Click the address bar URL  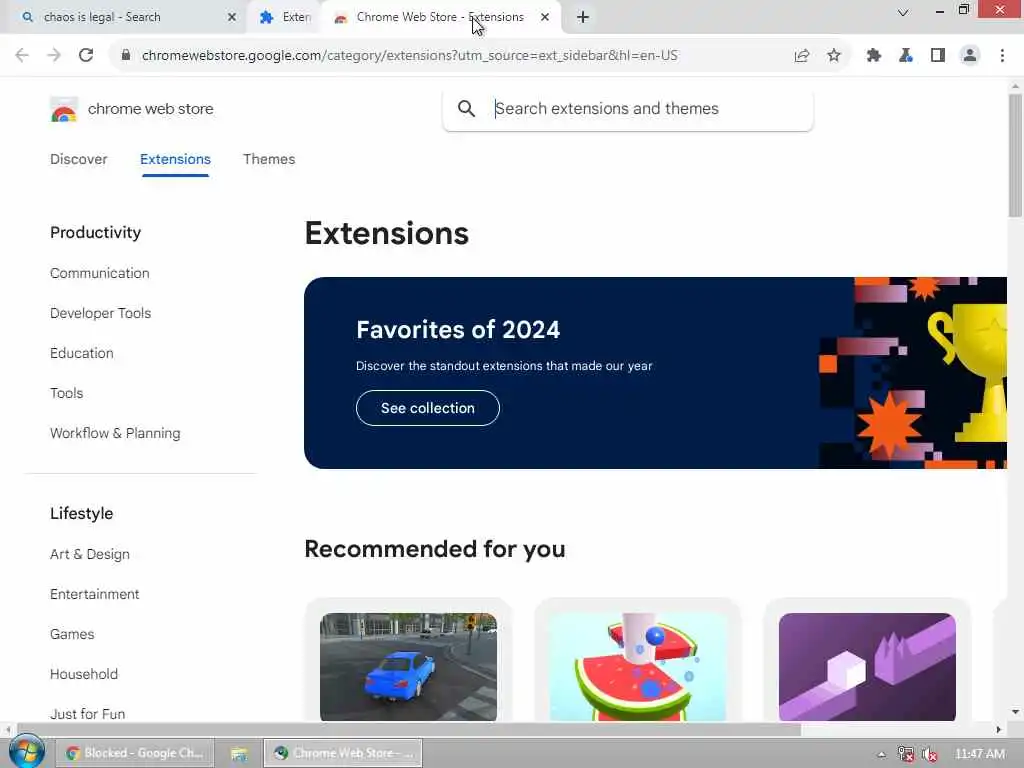[410, 56]
